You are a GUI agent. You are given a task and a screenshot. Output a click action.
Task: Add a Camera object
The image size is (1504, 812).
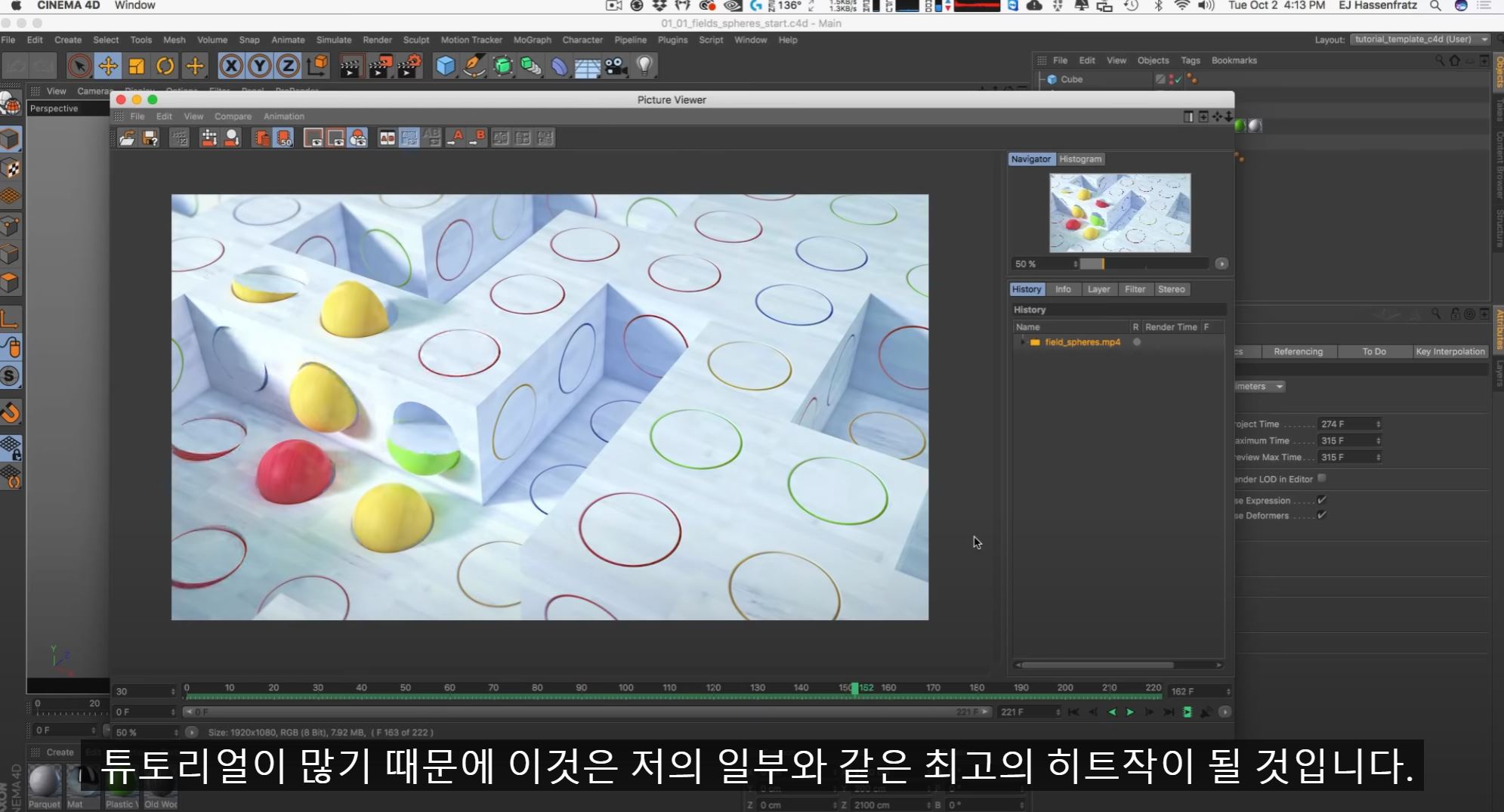coord(616,66)
